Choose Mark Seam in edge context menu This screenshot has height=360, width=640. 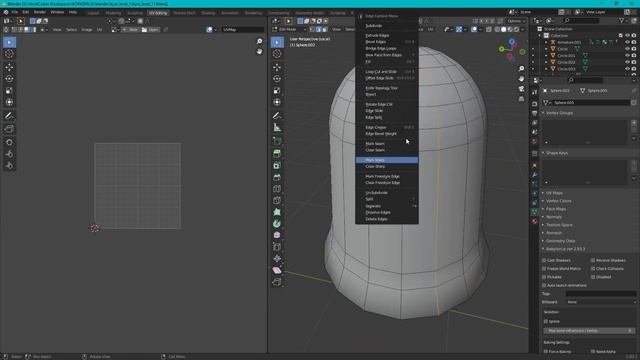pos(387,144)
